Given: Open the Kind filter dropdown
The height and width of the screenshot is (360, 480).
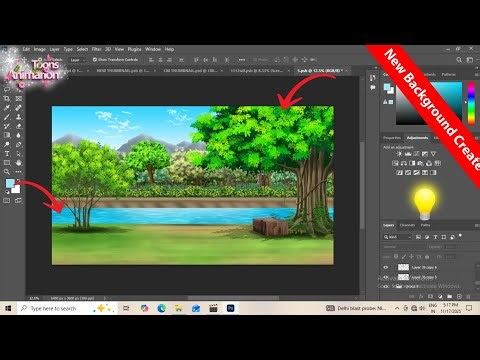Looking at the screenshot, I should coord(398,237).
